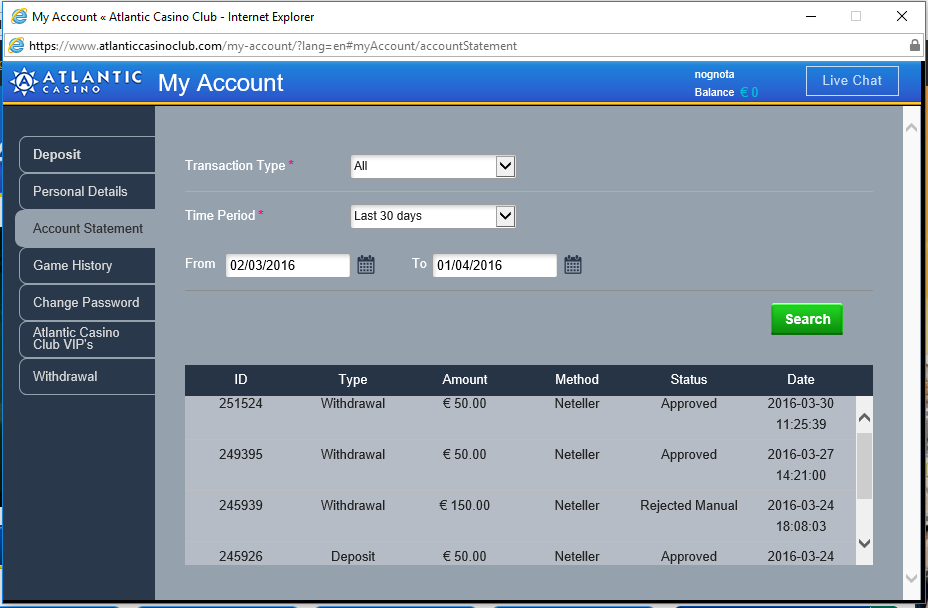Select transaction ID 245926
This screenshot has height=608, width=928.
coord(241,556)
